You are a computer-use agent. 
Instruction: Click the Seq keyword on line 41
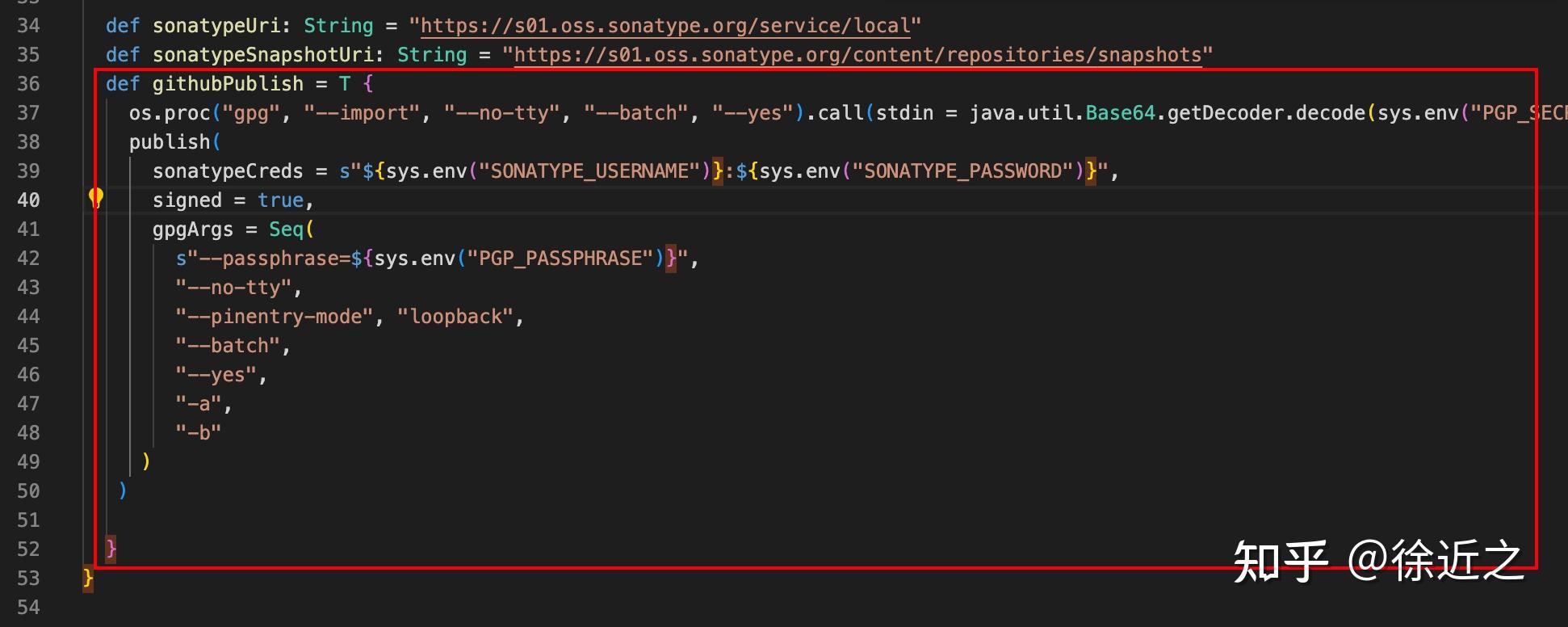286,229
